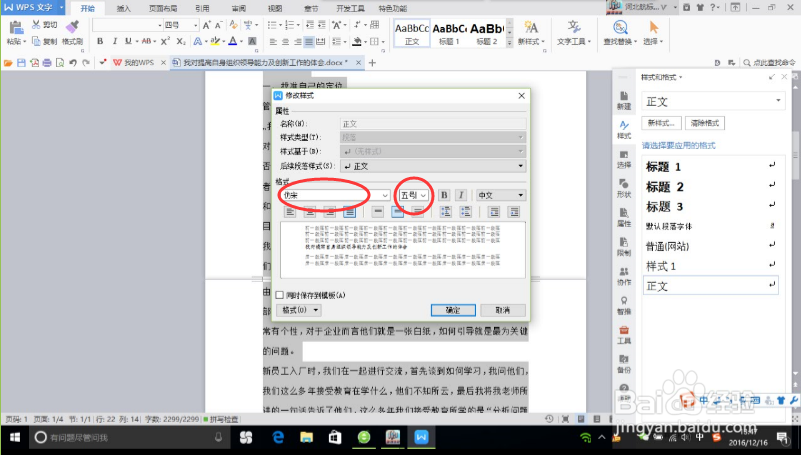Click the Open folder icon in quick toolbar
Screen dimensions: 801x455
[8, 62]
